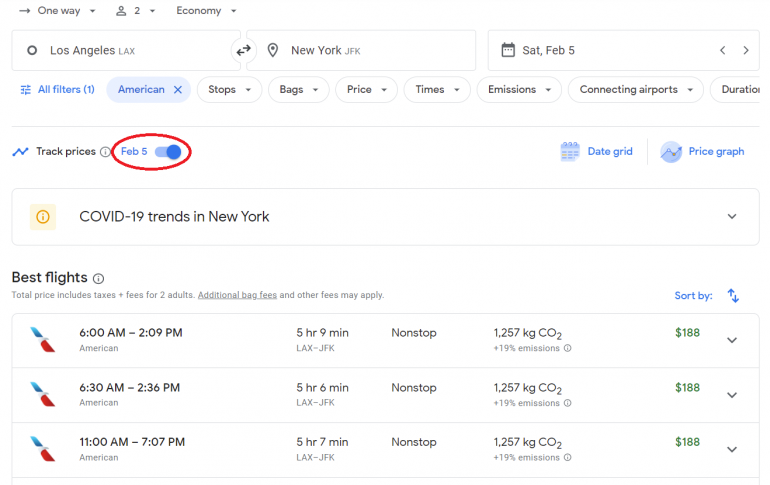The height and width of the screenshot is (485, 770).
Task: Open the passenger count dropdown
Action: (135, 10)
